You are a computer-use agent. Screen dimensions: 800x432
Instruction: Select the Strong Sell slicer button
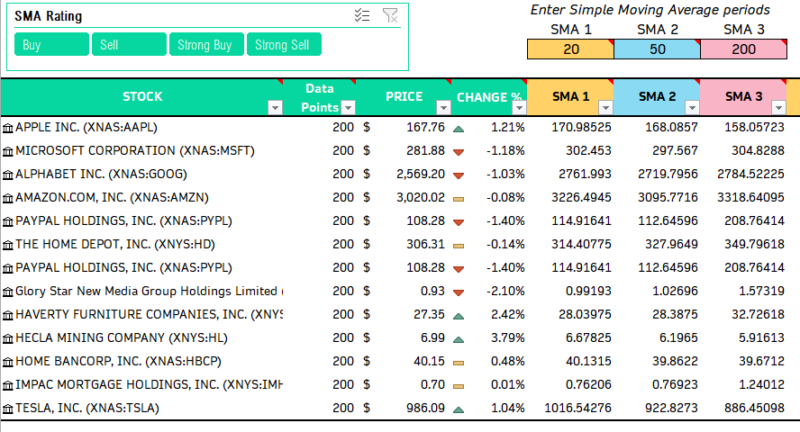[284, 44]
